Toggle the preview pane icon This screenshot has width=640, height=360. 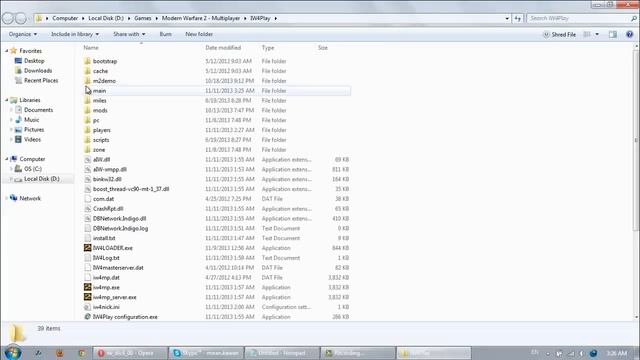[613, 34]
